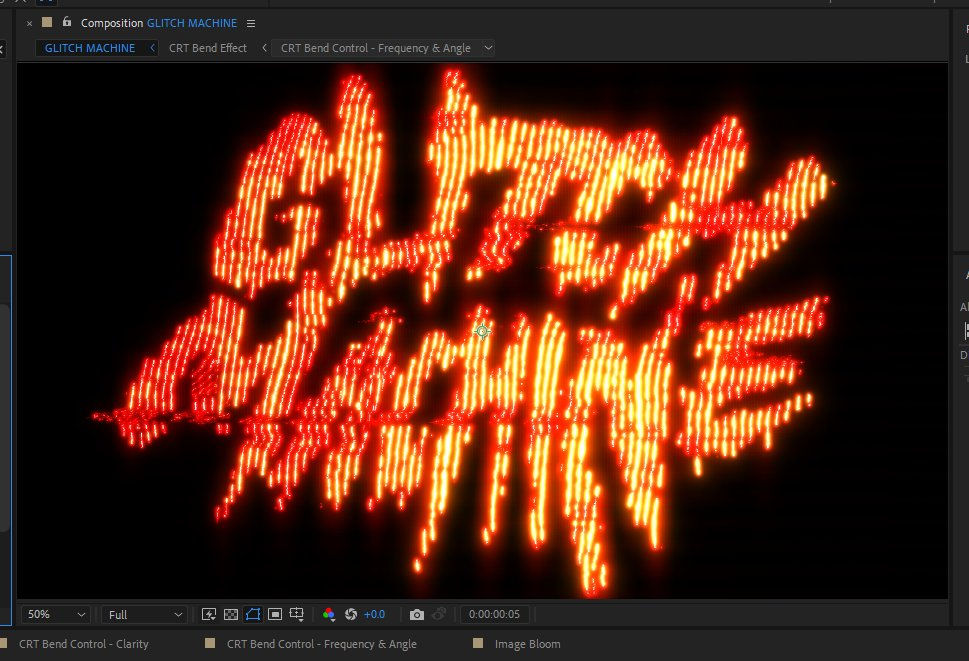The image size is (969, 661).
Task: Open the 50% magnification dropdown
Action: click(56, 614)
